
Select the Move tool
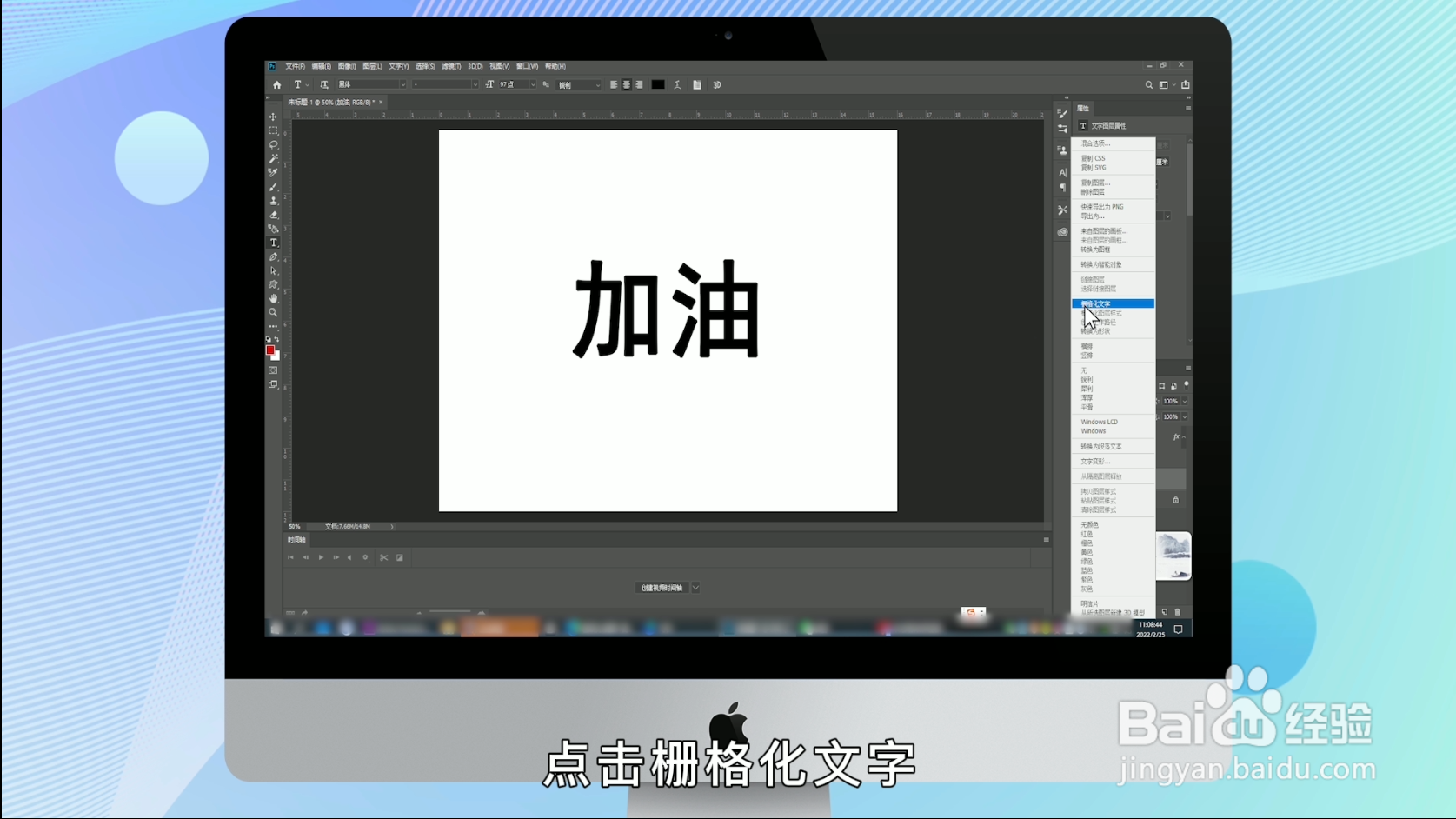[x=274, y=116]
